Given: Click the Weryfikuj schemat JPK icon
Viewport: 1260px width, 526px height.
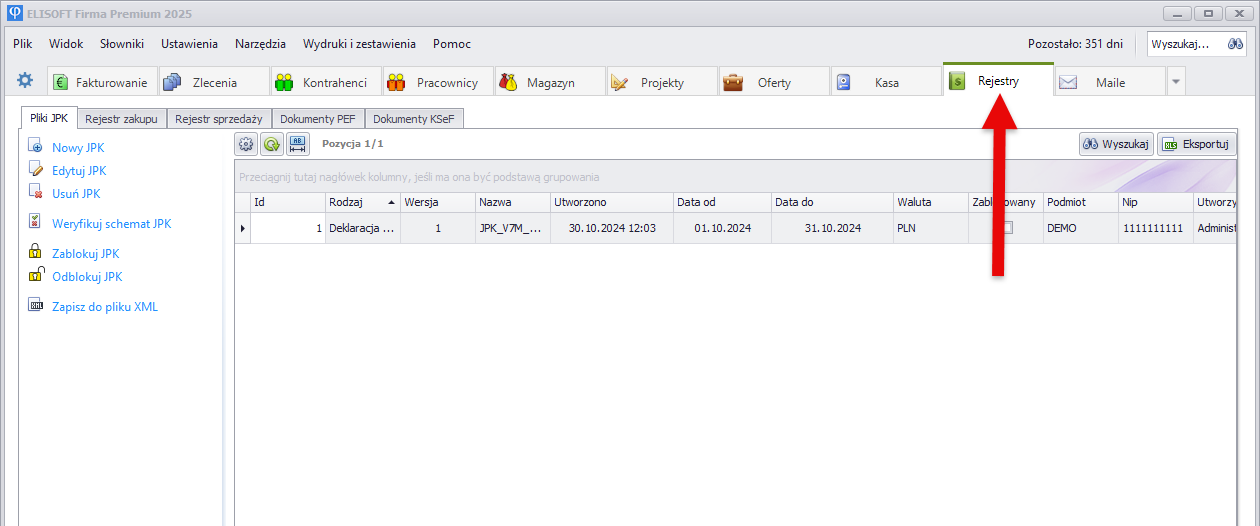Looking at the screenshot, I should tap(36, 223).
